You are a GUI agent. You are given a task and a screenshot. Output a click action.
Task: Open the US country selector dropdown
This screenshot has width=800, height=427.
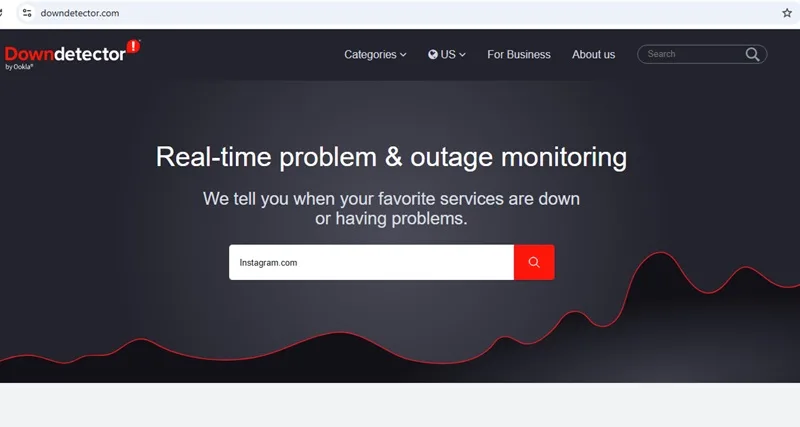pos(447,55)
